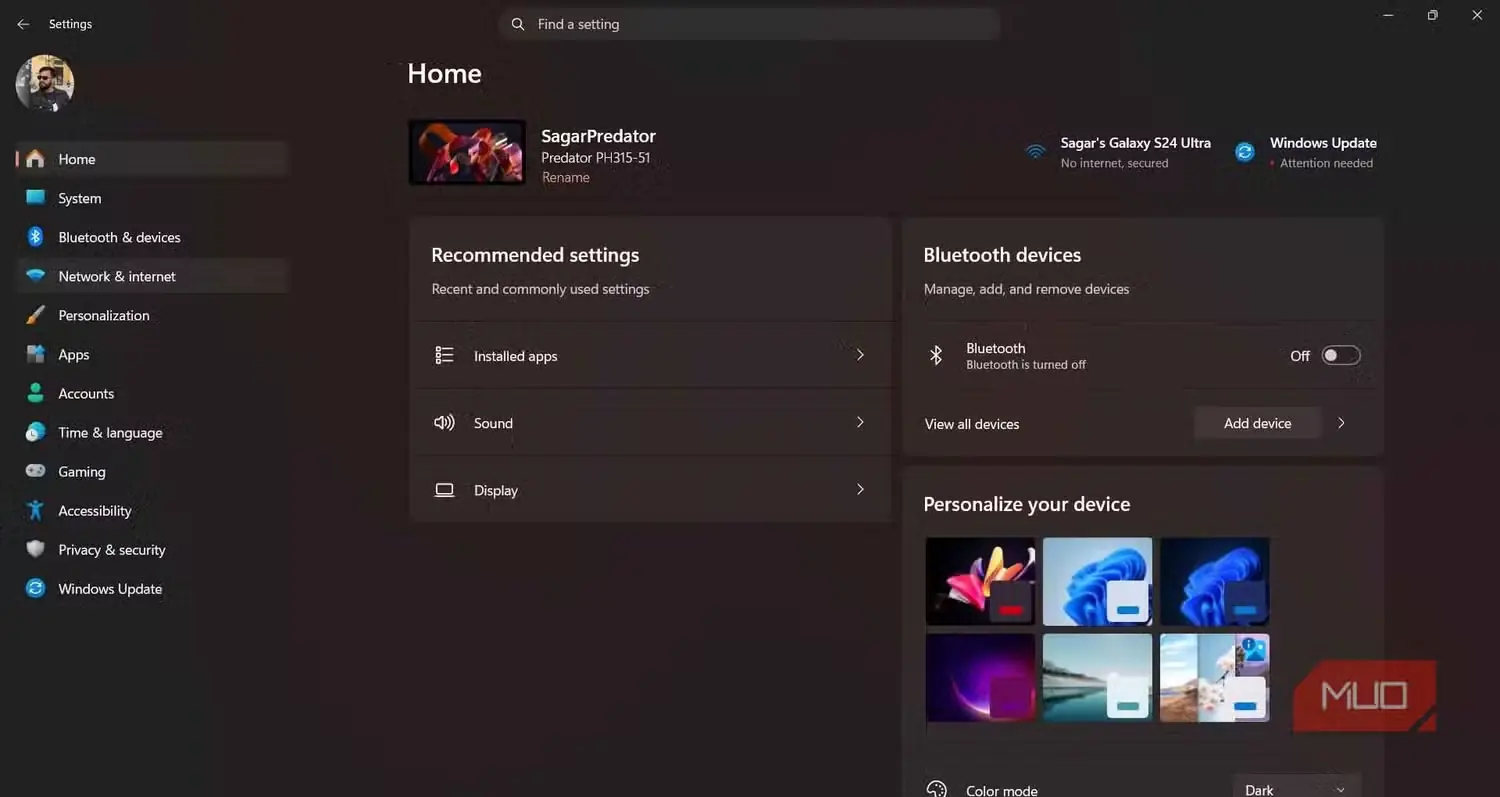Viewport: 1500px width, 797px height.
Task: Open Apps page in sidebar
Action: click(x=152, y=354)
